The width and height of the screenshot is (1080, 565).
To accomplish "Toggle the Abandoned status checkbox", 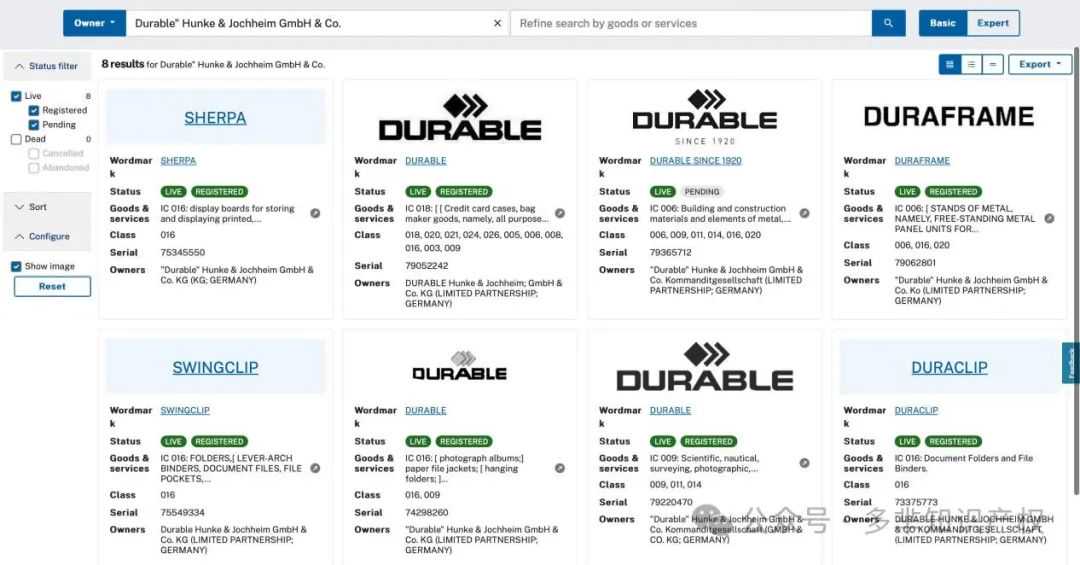I will click(x=33, y=167).
